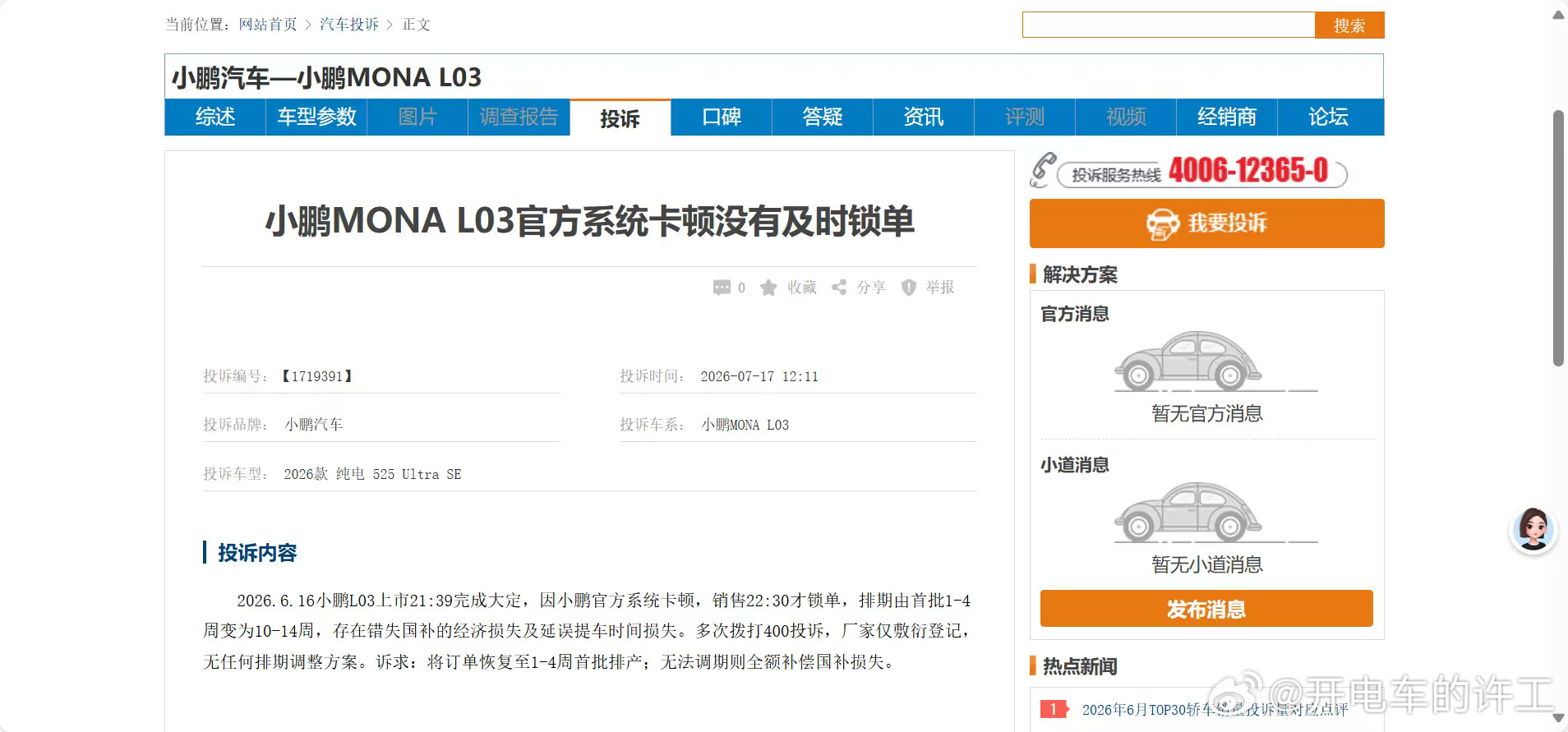Click the star favorite icon
This screenshot has width=1568, height=732.
point(768,288)
